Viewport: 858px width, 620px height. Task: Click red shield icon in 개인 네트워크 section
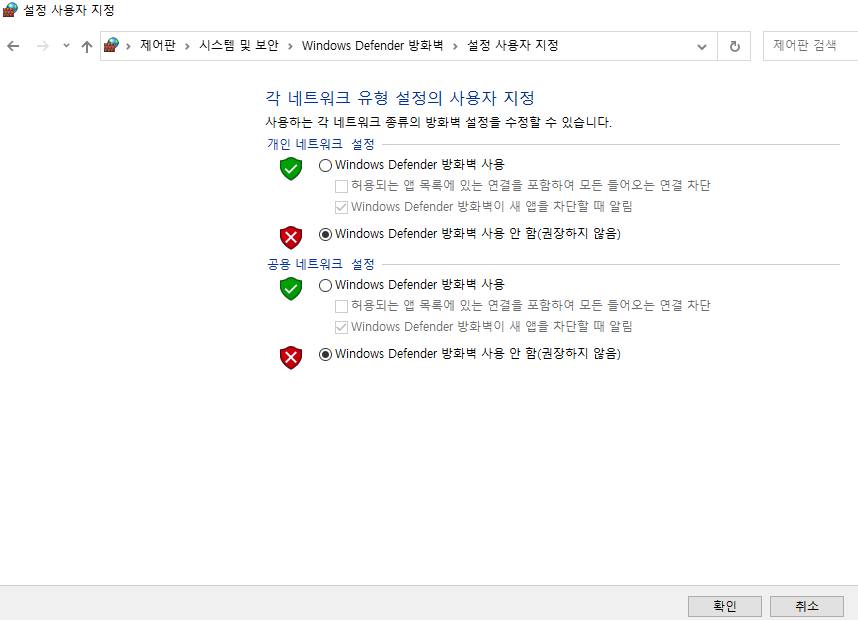(291, 237)
